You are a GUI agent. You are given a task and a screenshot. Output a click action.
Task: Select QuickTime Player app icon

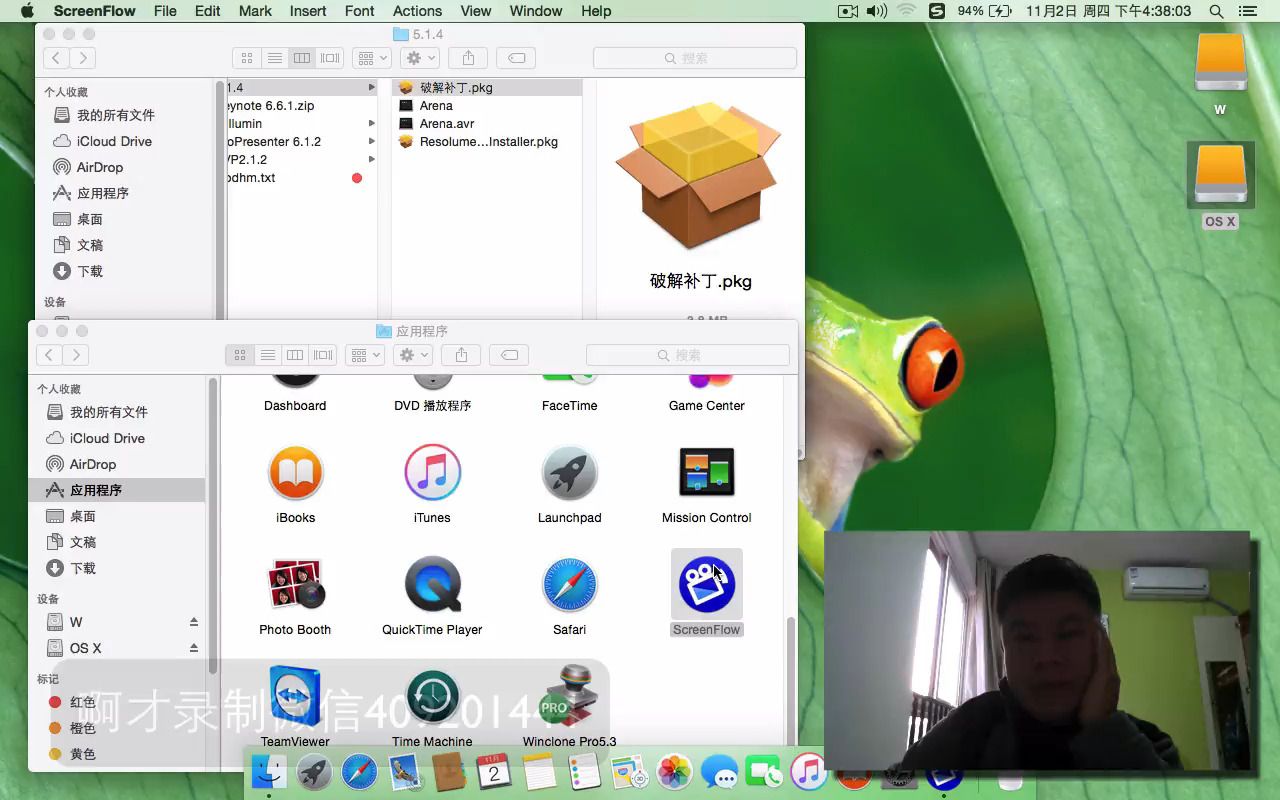pos(432,585)
